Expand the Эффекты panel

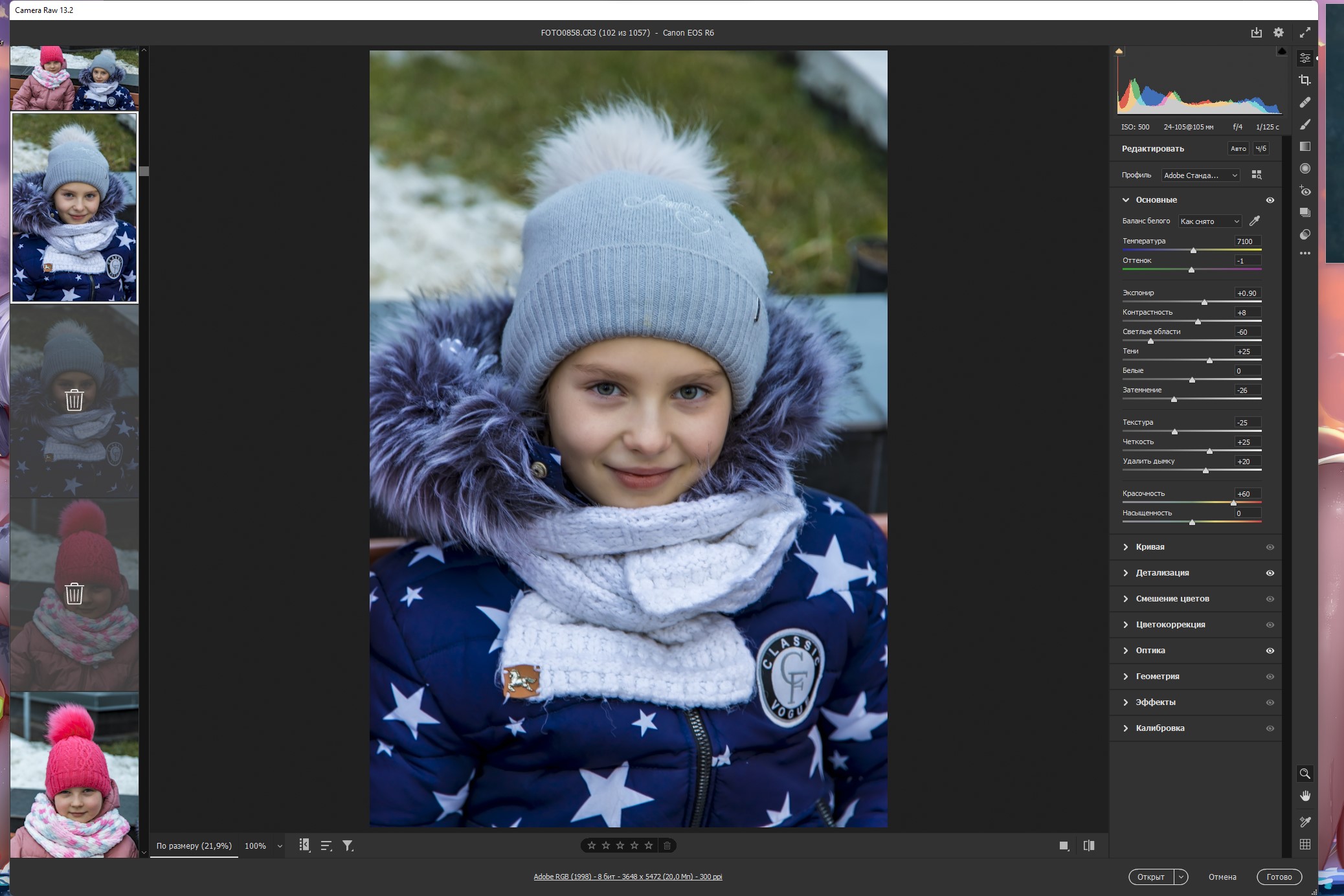(x=1125, y=702)
